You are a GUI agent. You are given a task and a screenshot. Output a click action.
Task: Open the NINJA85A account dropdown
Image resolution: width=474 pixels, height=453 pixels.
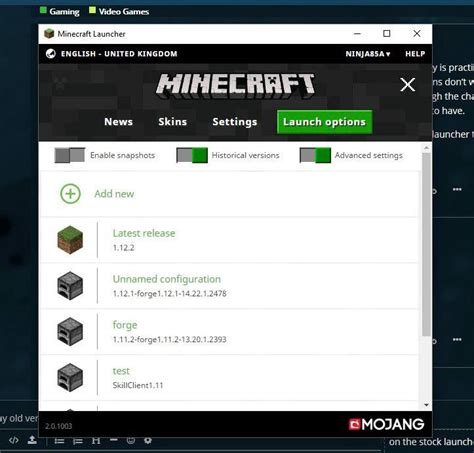coord(368,54)
